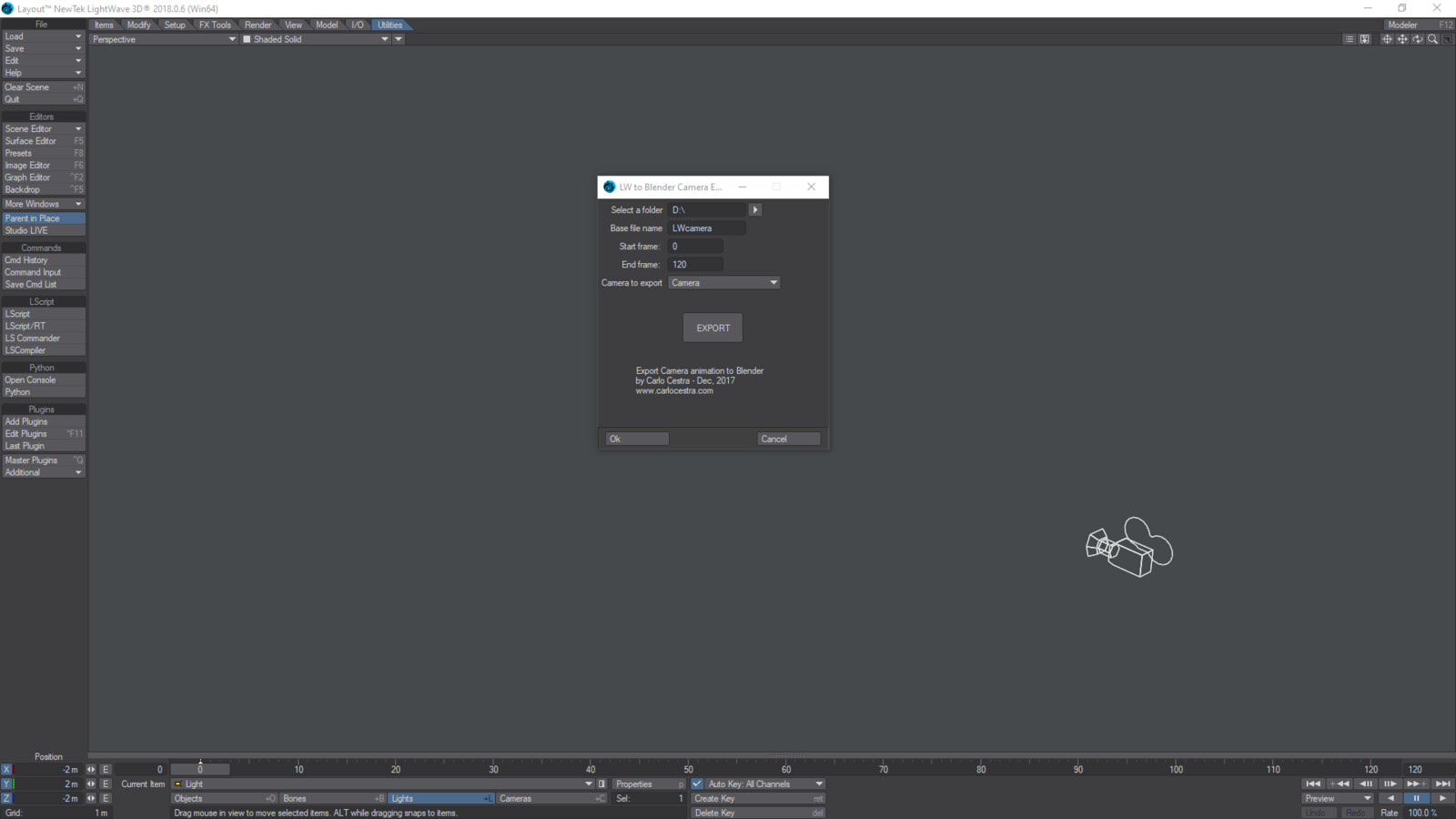This screenshot has height=819, width=1456.
Task: Click the Start frame field in dialog
Action: (696, 247)
